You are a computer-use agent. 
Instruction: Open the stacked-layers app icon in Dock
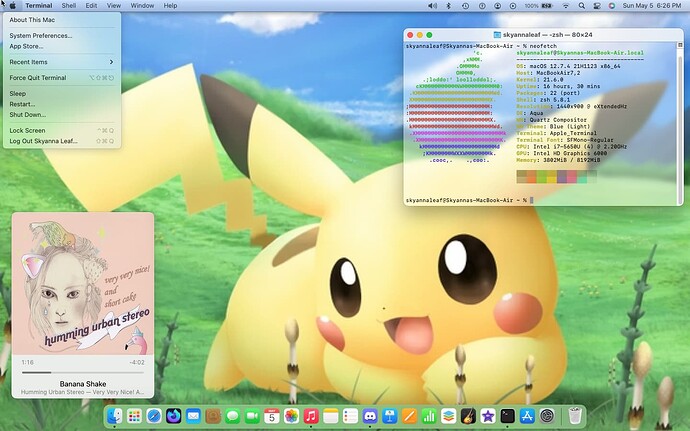pos(448,416)
